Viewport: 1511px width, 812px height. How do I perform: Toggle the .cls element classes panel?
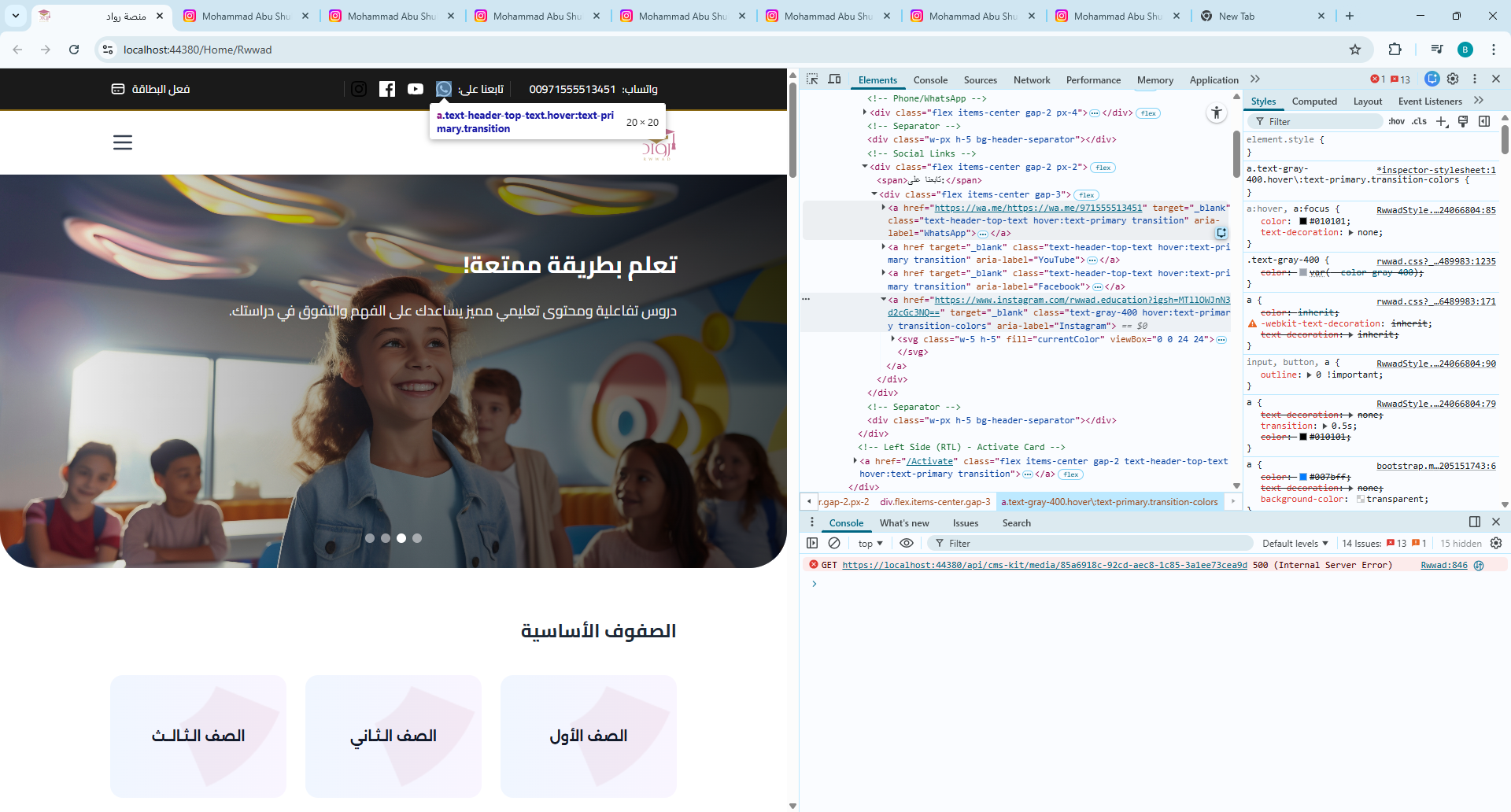pyautogui.click(x=1419, y=121)
